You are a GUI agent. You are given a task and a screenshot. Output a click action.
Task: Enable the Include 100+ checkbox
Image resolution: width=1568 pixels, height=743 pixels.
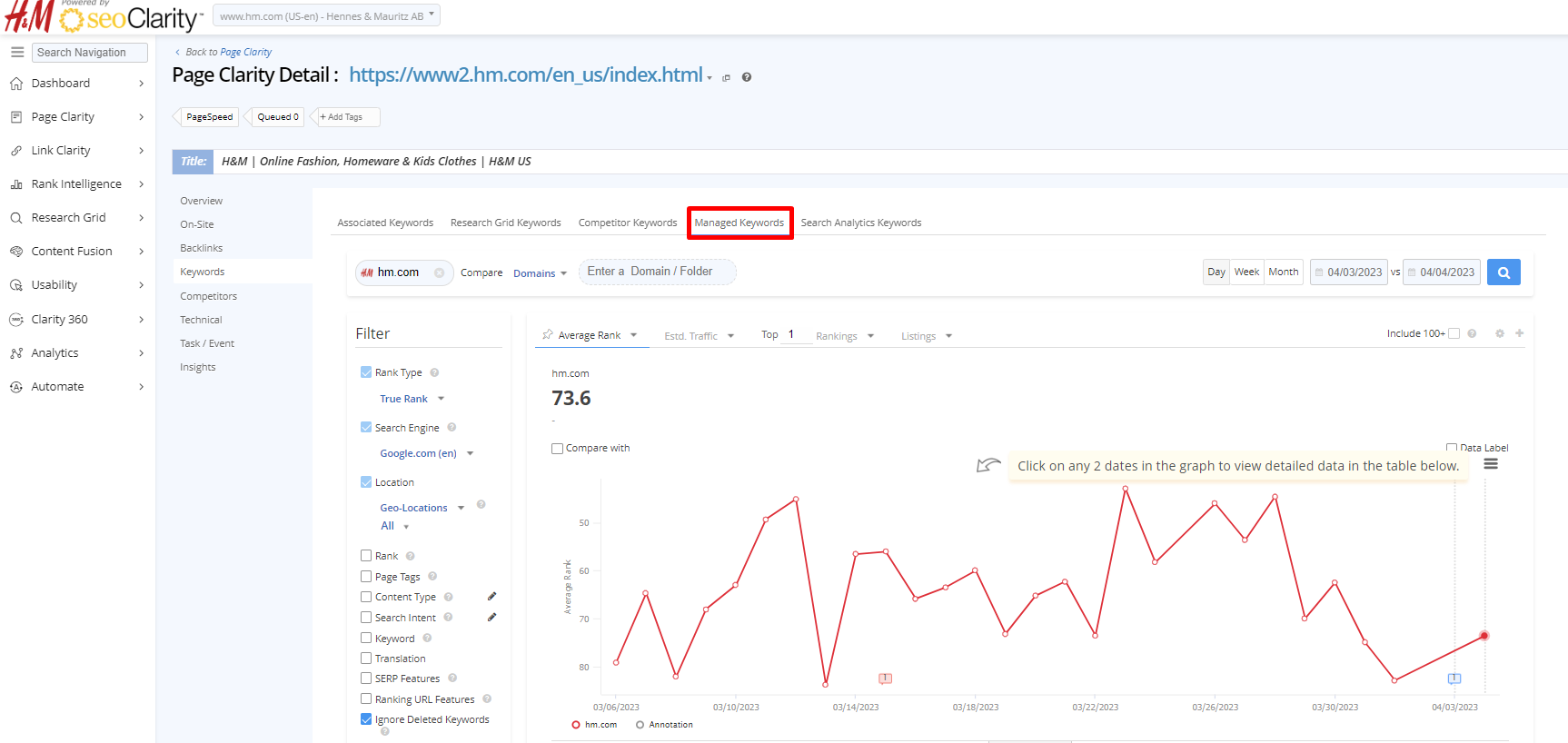click(1454, 333)
